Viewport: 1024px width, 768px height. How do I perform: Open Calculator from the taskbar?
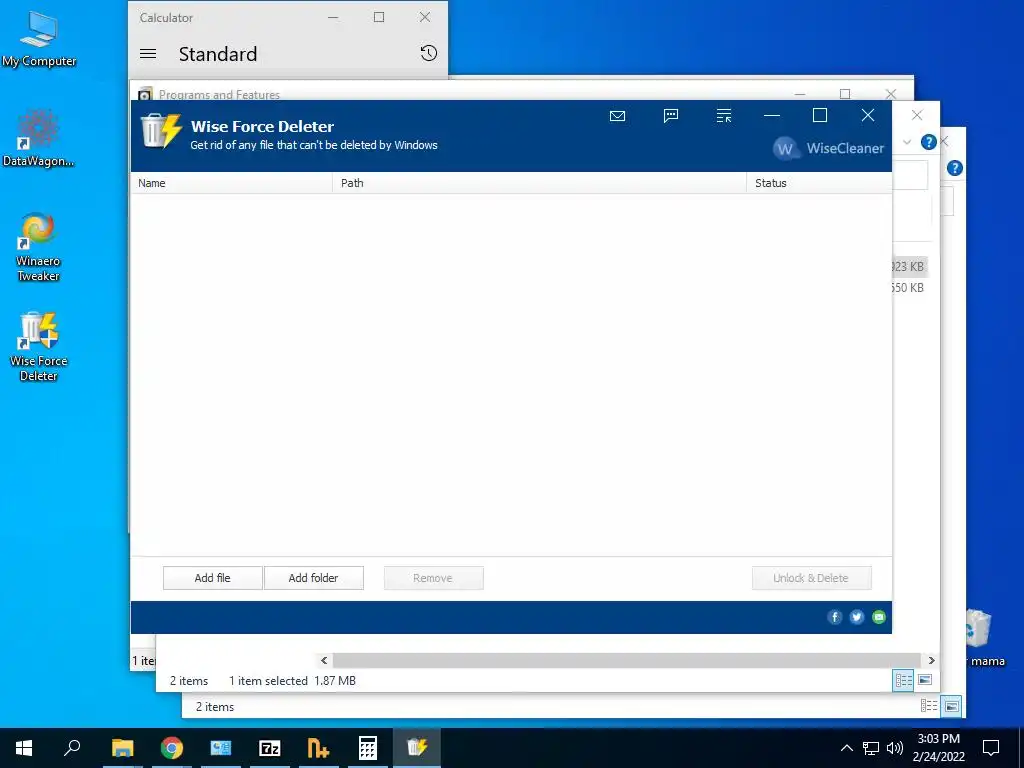point(368,748)
